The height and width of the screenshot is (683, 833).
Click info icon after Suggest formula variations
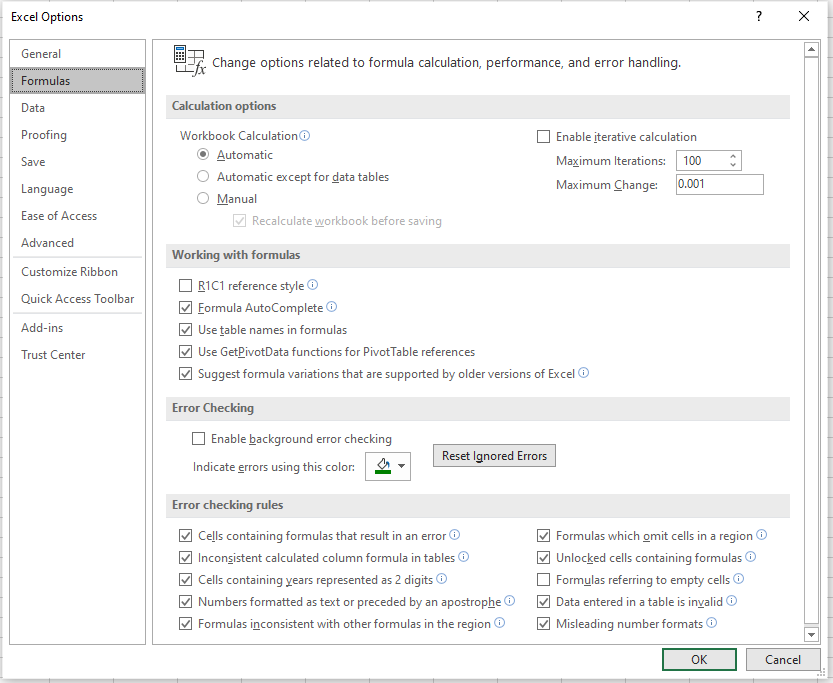point(584,373)
